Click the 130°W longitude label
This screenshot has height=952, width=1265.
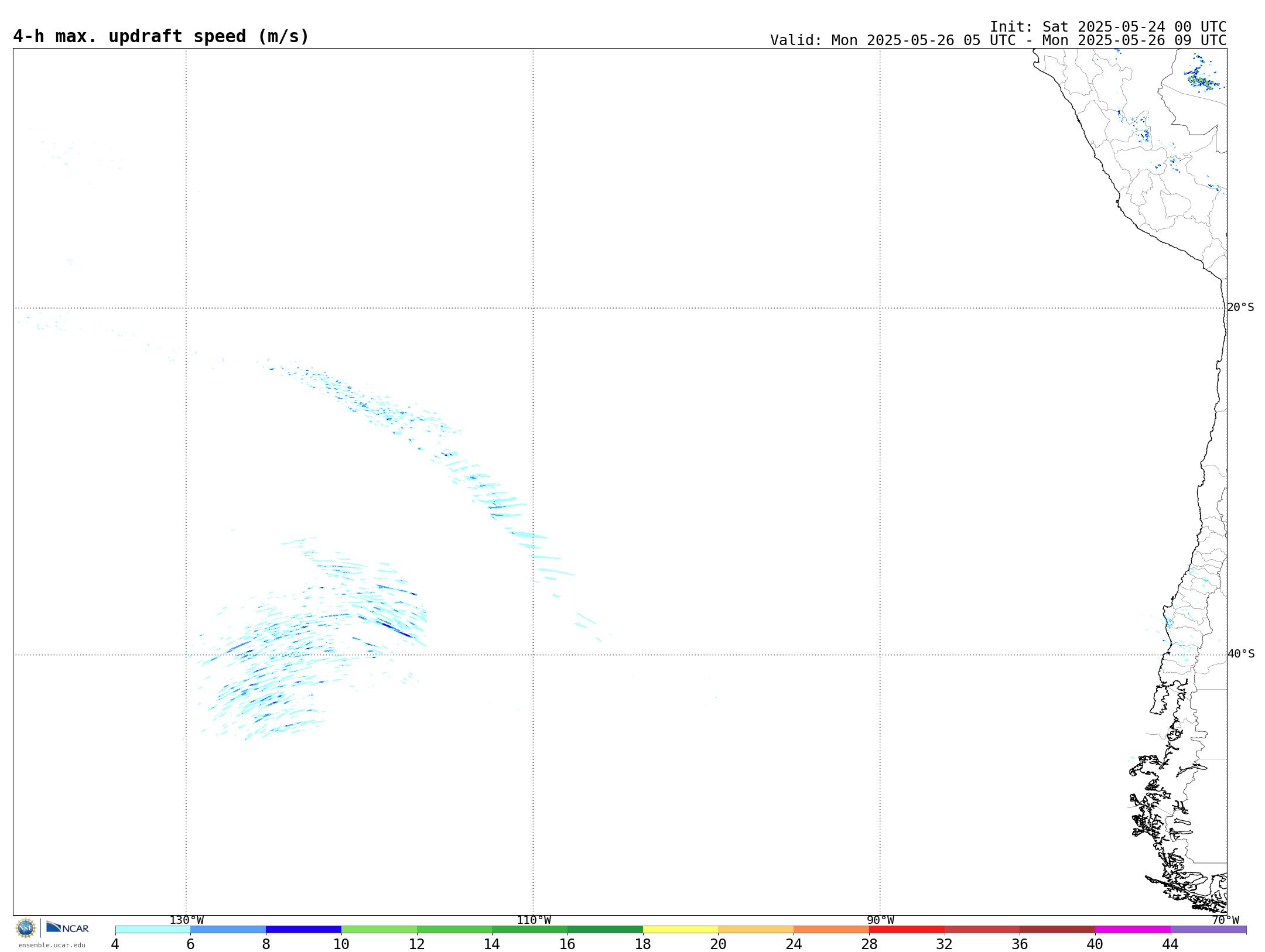[187, 920]
